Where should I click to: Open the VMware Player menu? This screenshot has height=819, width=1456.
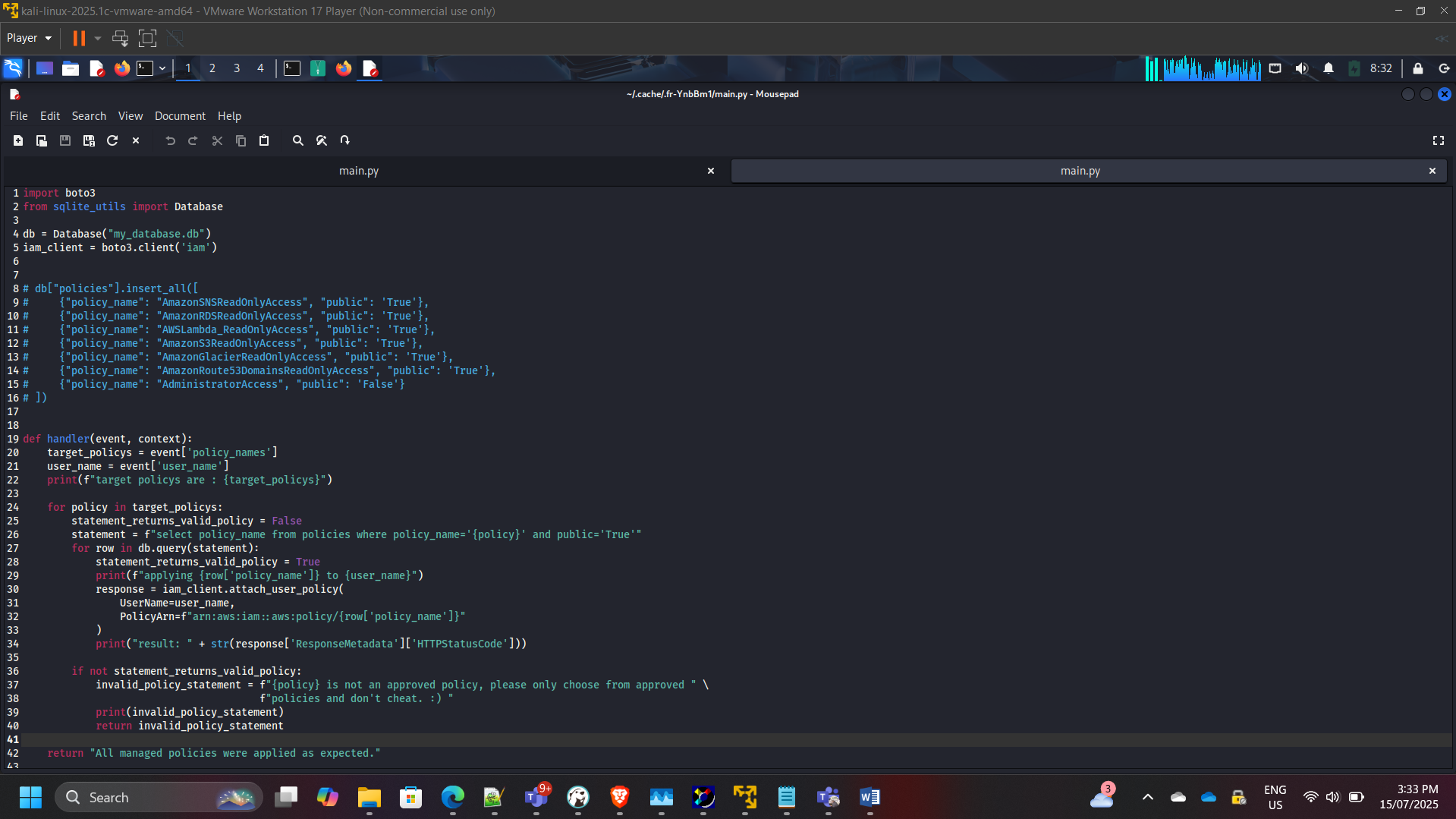coord(28,37)
